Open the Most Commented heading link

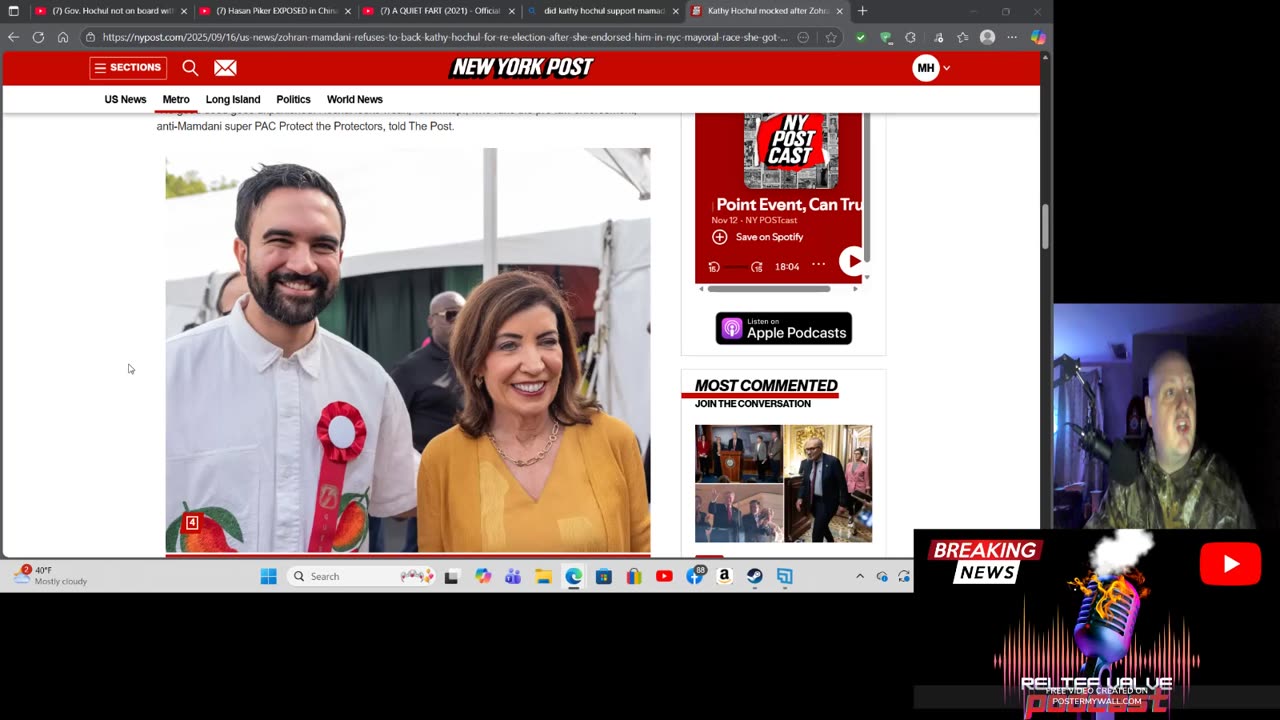click(x=766, y=386)
